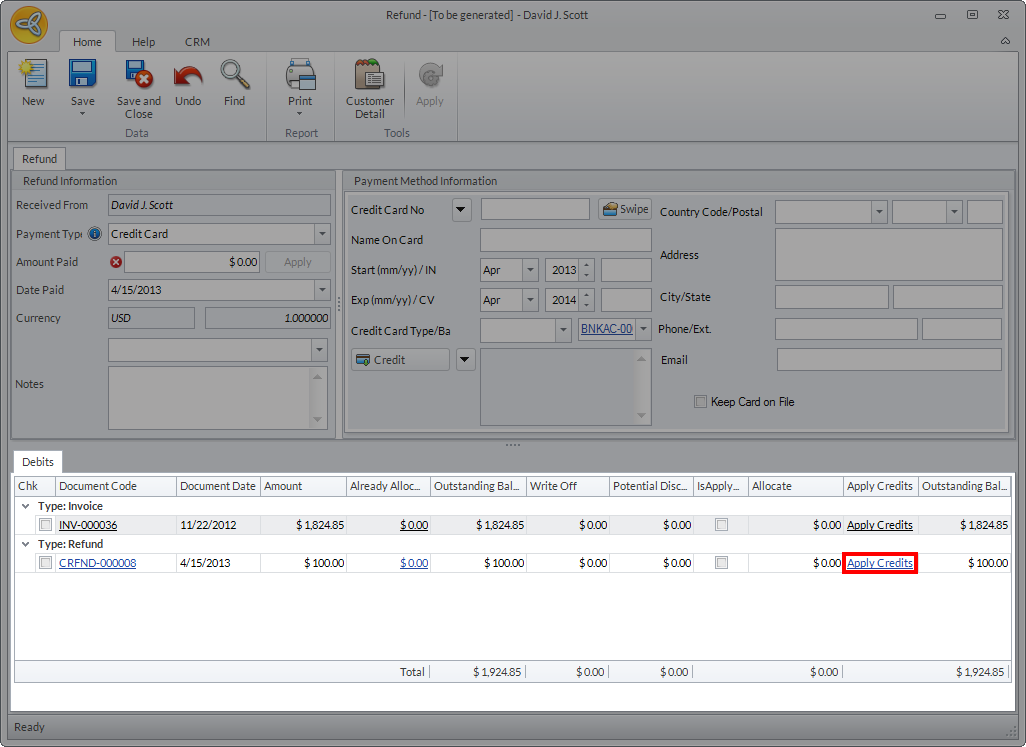Switch to the CRM ribbon tab
The image size is (1026, 747).
(x=197, y=42)
